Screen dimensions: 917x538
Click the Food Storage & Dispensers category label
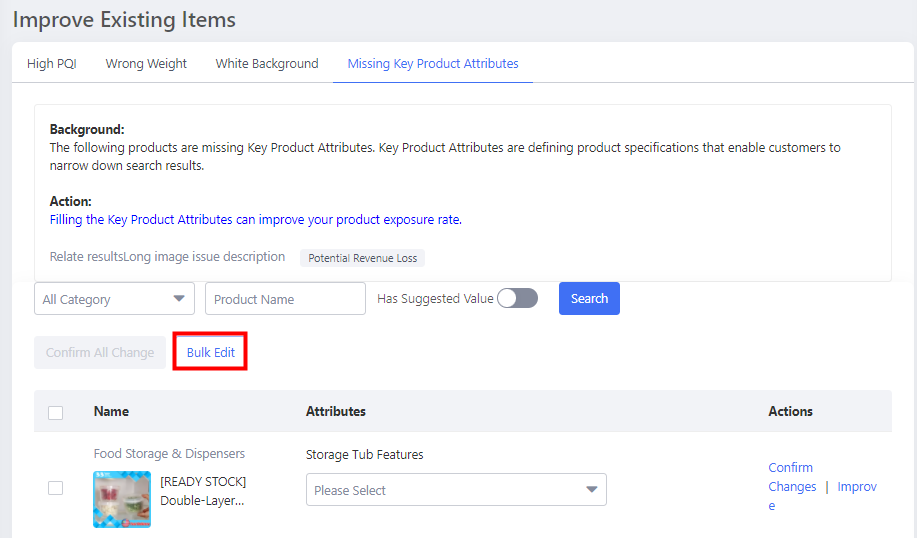[x=169, y=454]
